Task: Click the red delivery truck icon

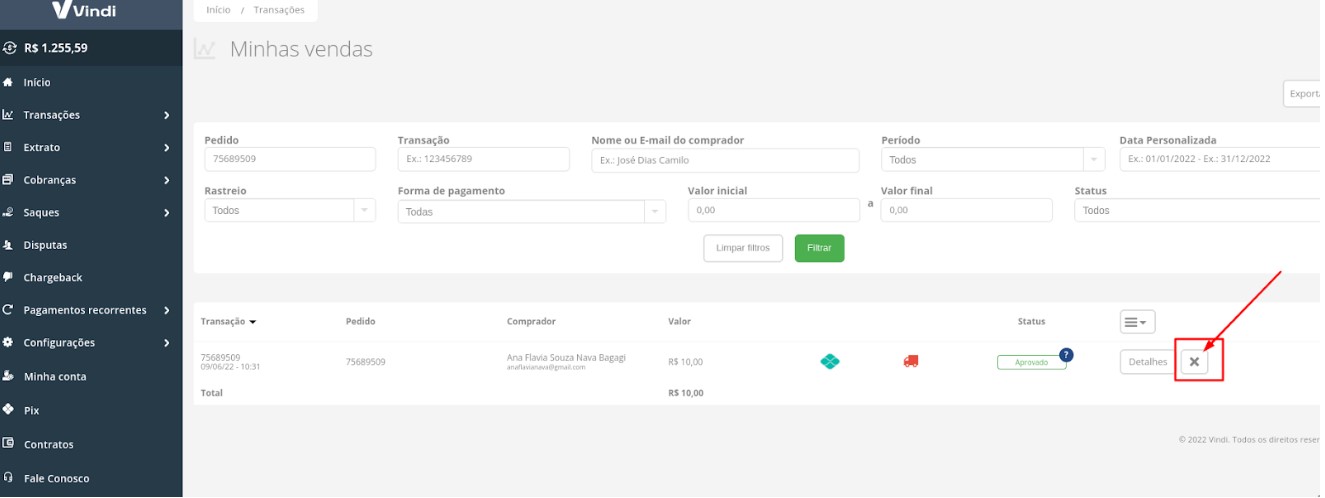Action: (x=910, y=361)
